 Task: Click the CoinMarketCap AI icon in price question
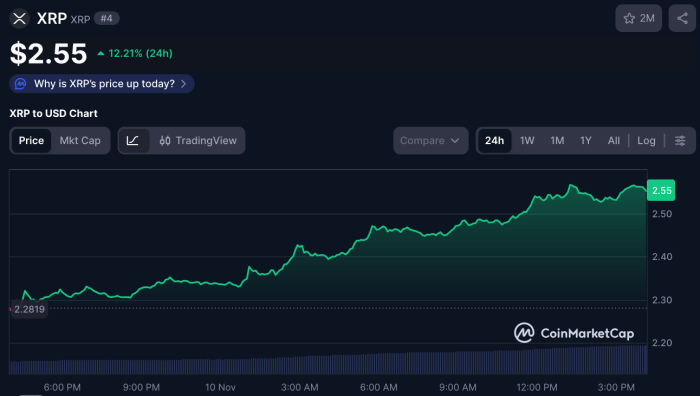pos(21,84)
